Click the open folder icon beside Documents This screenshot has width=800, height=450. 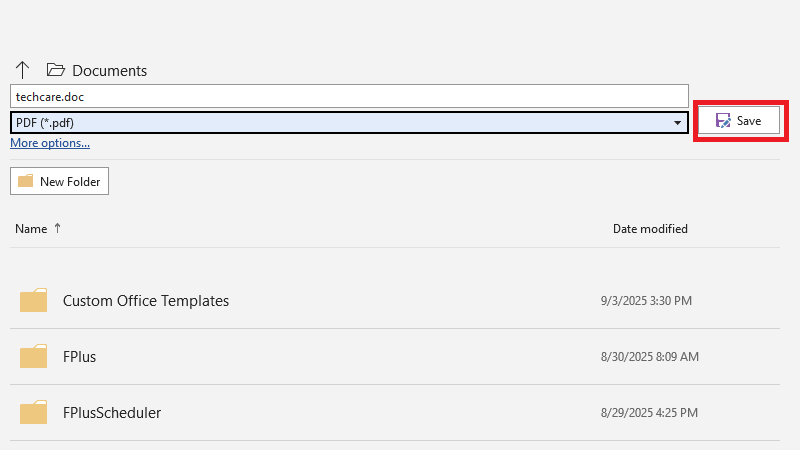(x=55, y=70)
